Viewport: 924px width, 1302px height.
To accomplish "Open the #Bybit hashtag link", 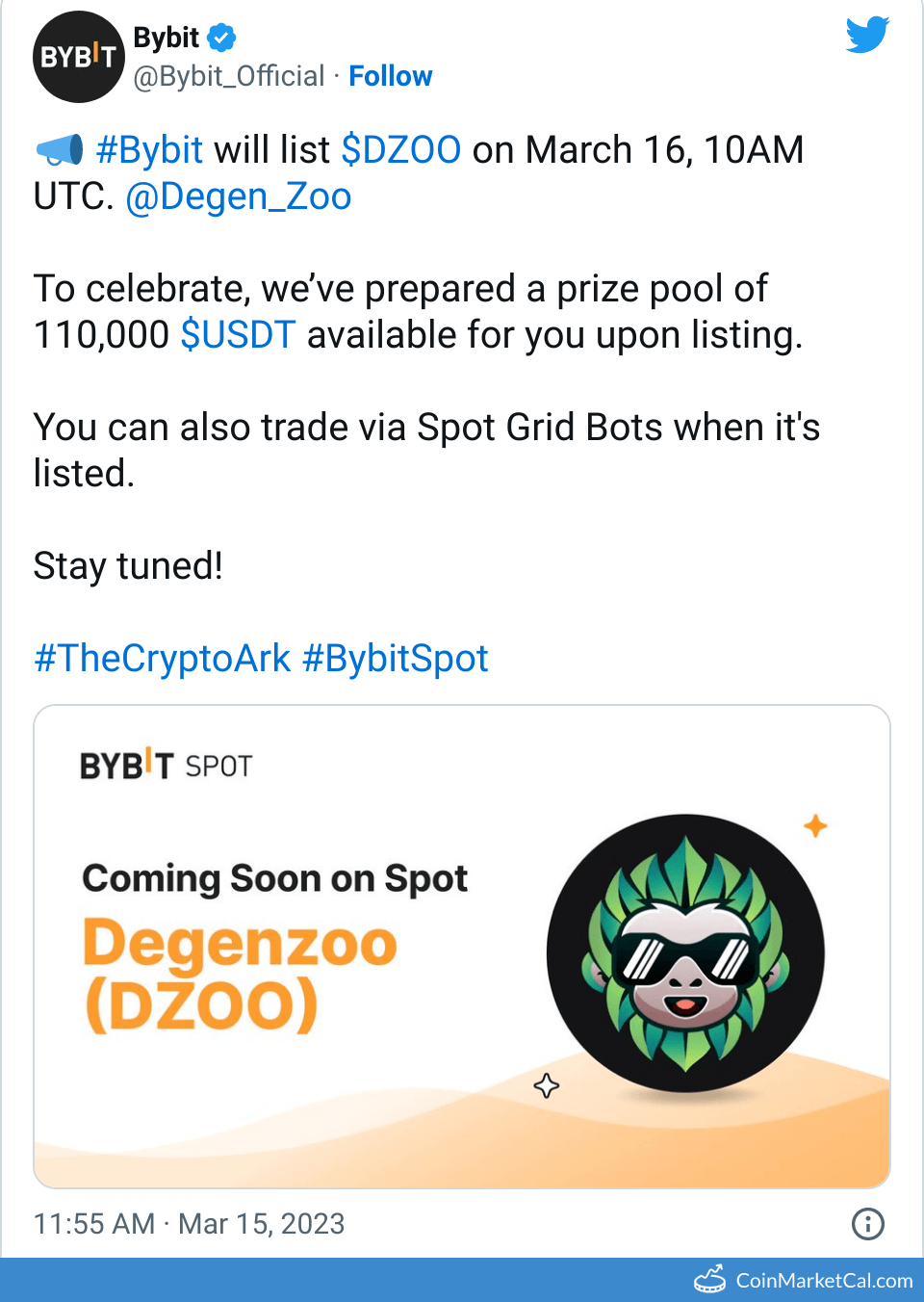I will [150, 150].
